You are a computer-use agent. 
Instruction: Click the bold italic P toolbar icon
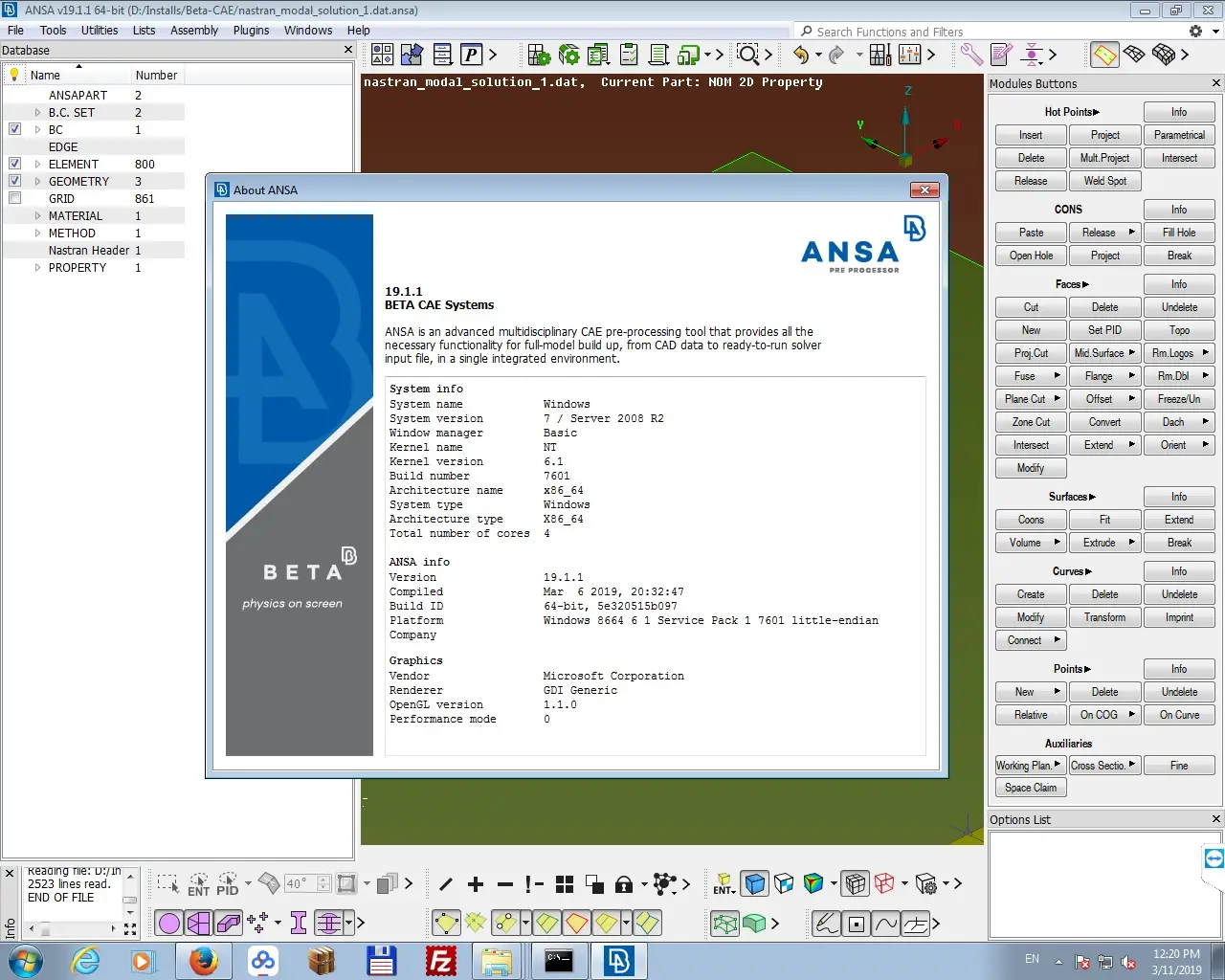471,55
